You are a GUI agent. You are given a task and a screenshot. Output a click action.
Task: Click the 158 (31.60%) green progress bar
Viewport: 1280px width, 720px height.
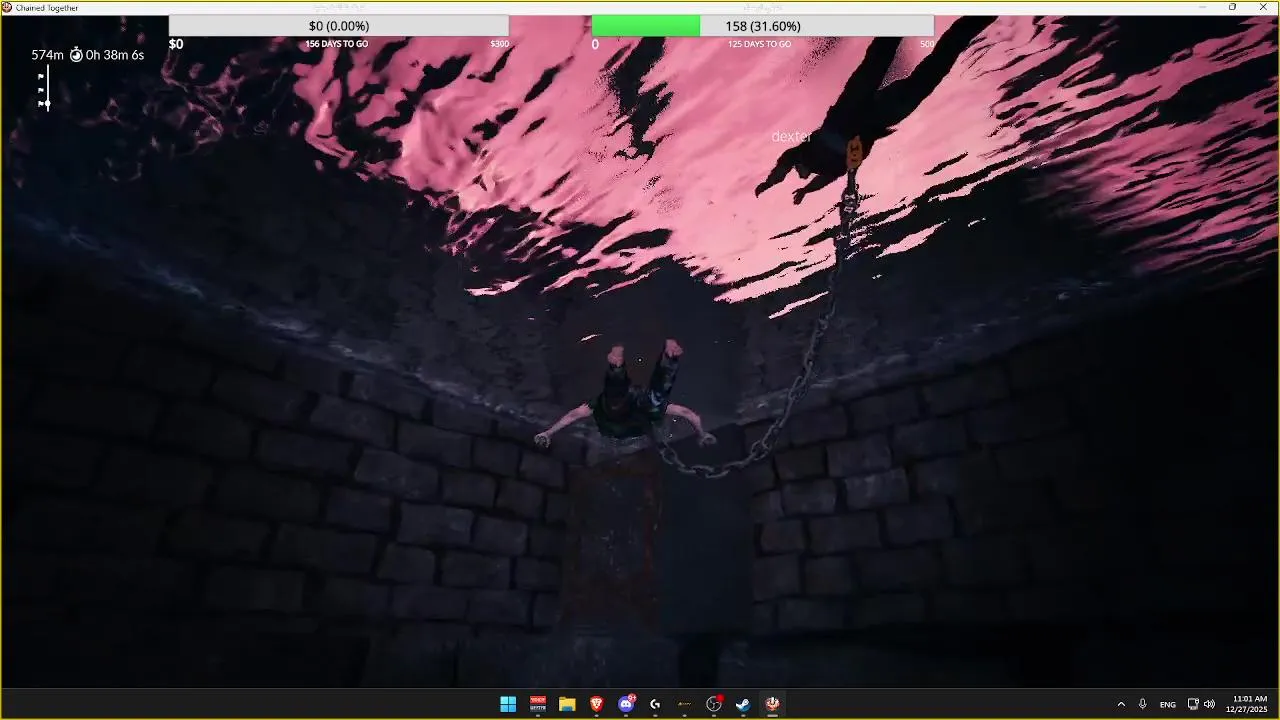point(763,26)
